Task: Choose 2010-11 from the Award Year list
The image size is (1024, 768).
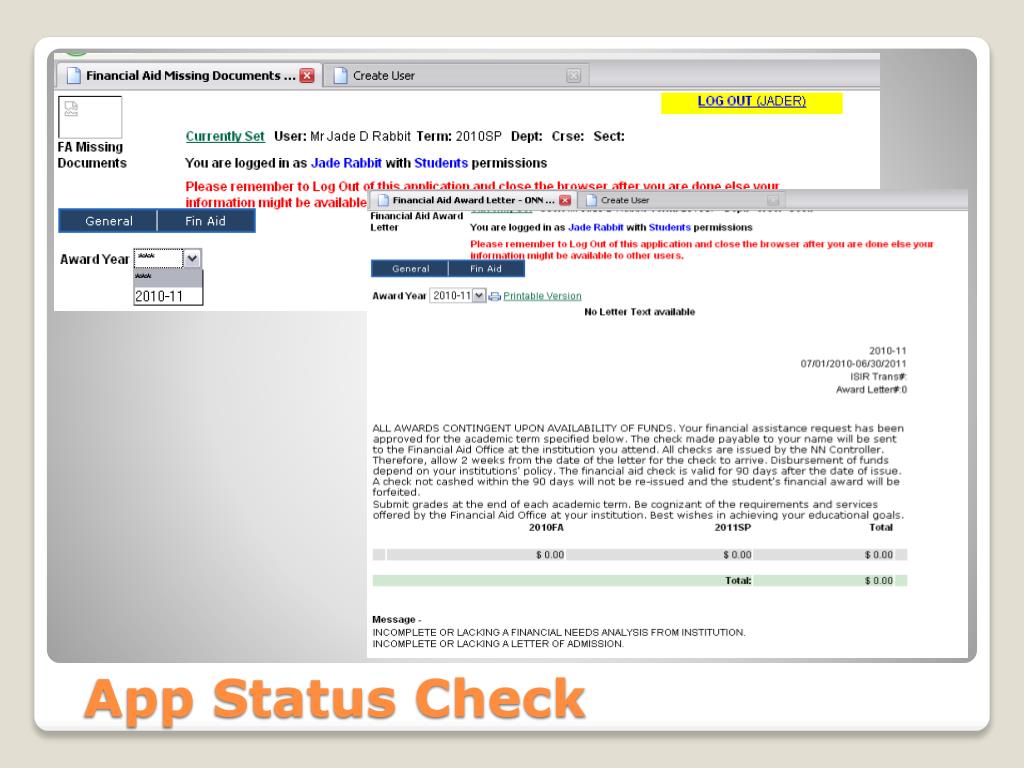Action: click(168, 296)
